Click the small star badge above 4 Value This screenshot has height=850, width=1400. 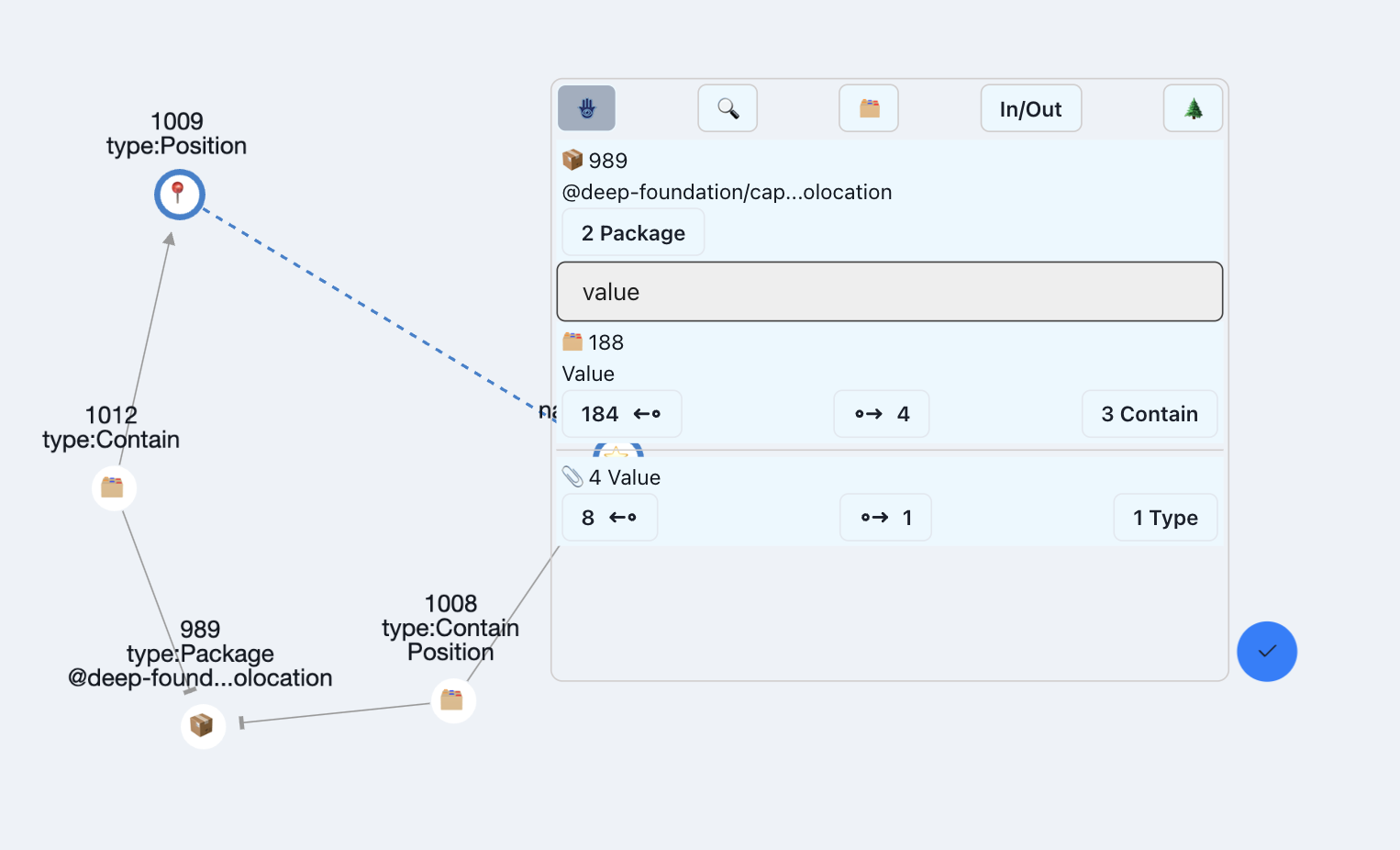[617, 451]
